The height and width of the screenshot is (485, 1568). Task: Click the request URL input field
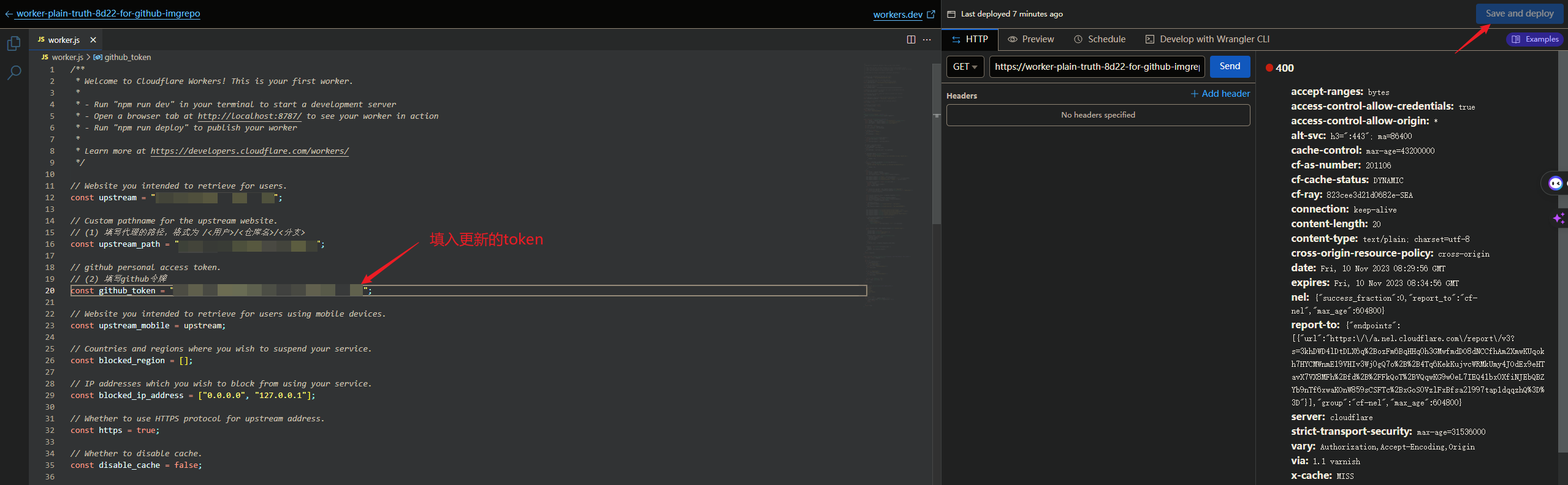1097,67
